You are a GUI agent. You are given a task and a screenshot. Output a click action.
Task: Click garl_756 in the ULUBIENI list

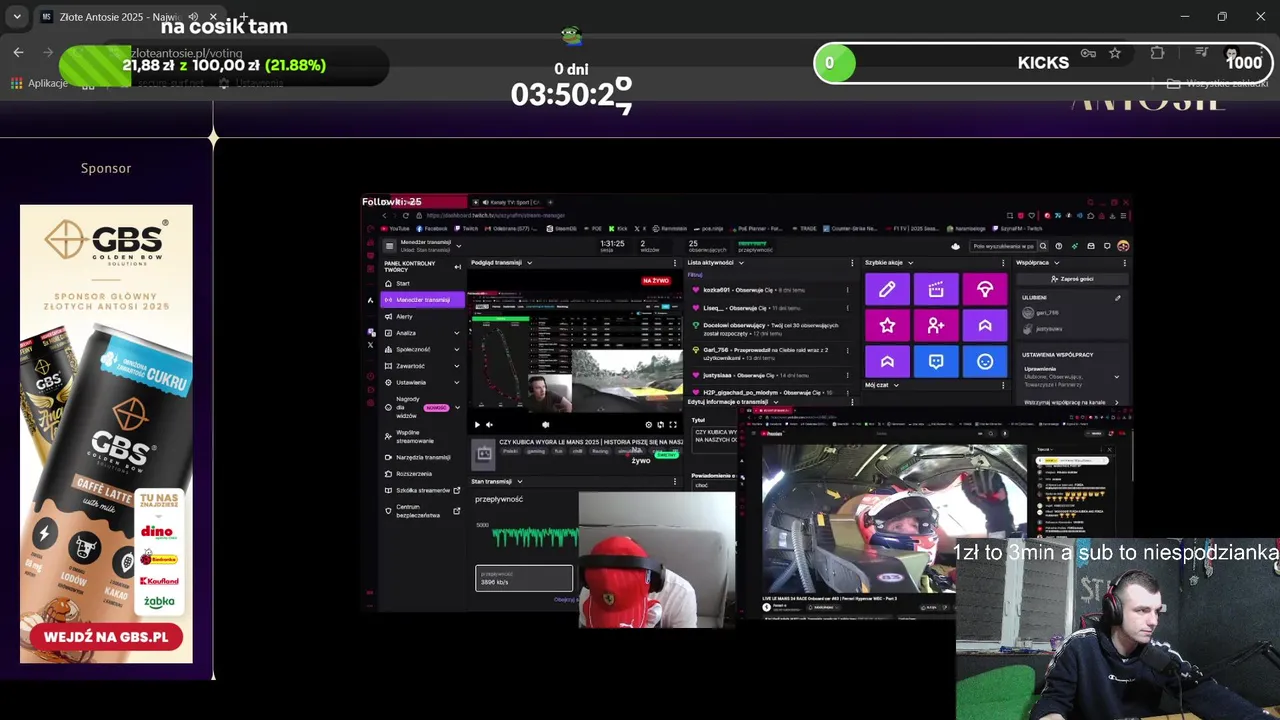1042,313
